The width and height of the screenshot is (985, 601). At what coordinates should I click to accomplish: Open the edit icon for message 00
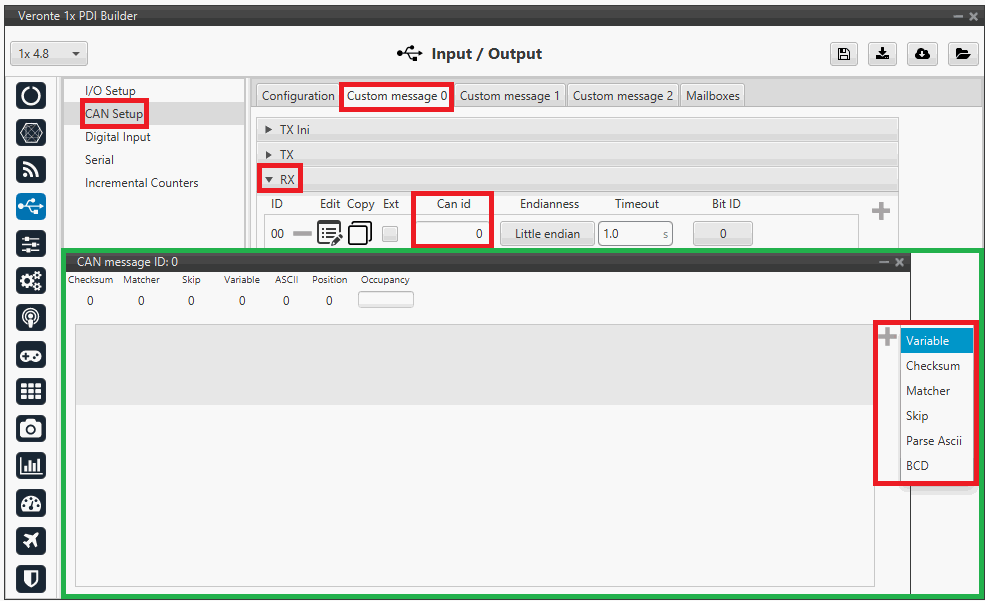[x=330, y=234]
